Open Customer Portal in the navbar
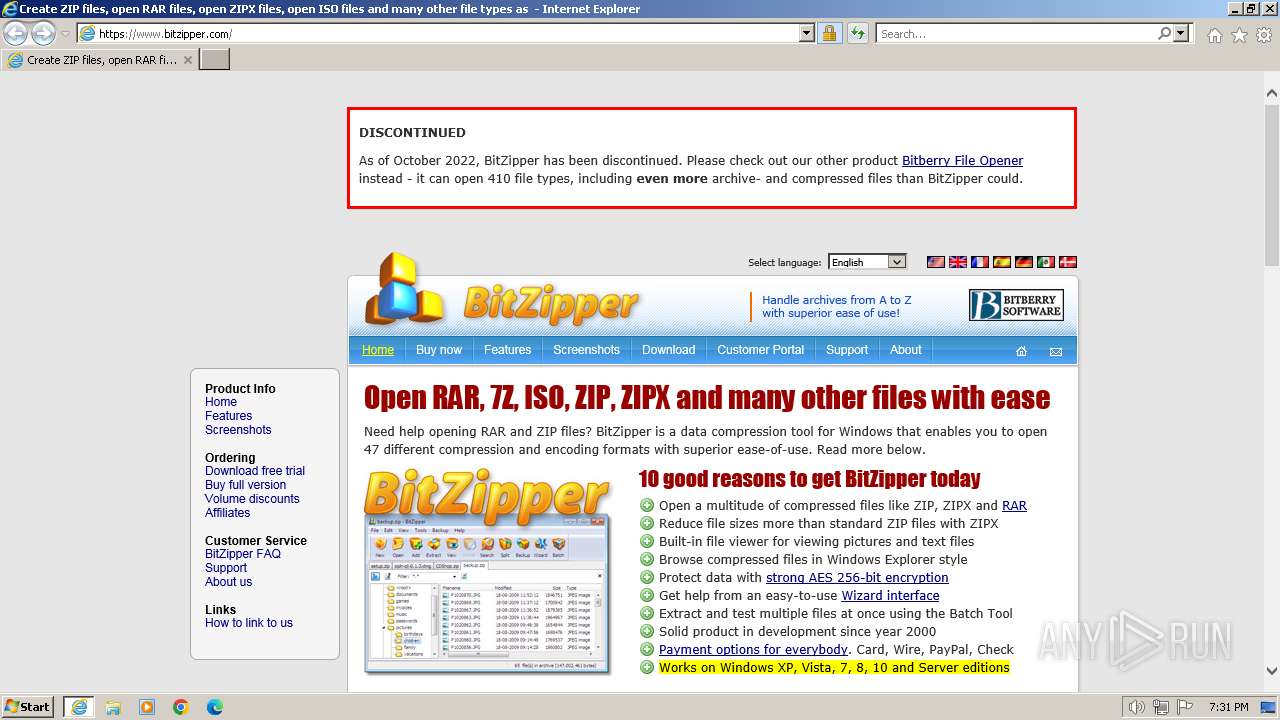The width and height of the screenshot is (1280, 720). pos(761,350)
